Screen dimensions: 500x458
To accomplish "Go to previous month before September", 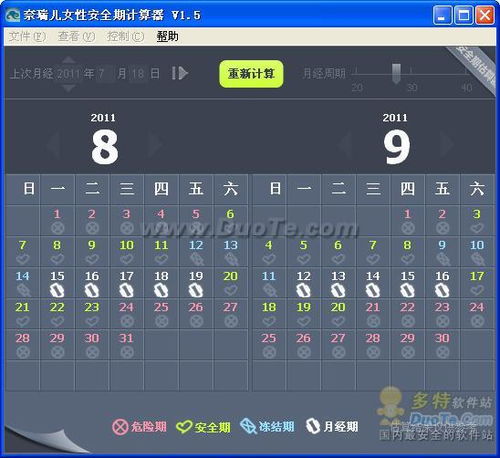I will [344, 144].
